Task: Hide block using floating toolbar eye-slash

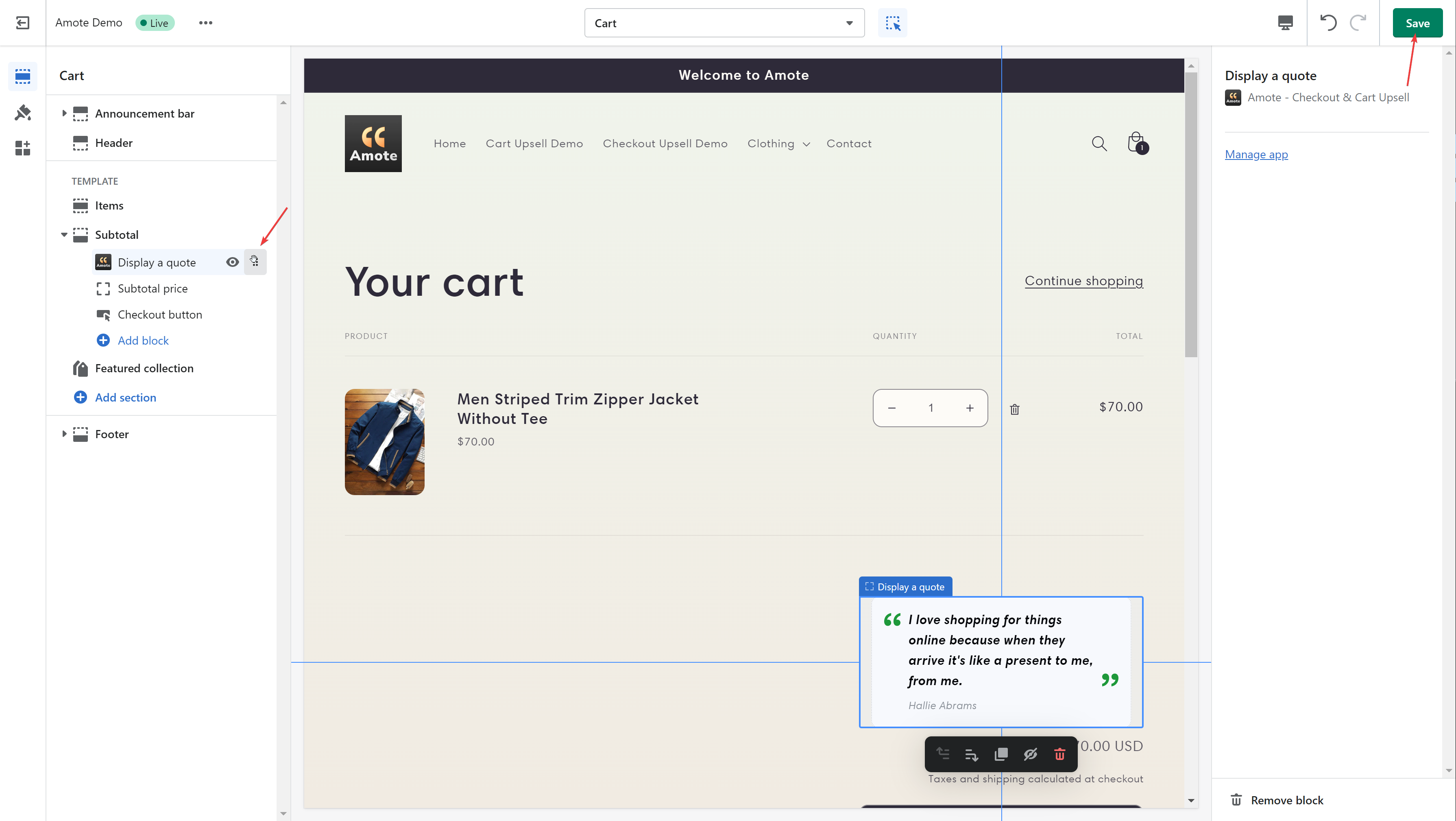Action: [1031, 754]
